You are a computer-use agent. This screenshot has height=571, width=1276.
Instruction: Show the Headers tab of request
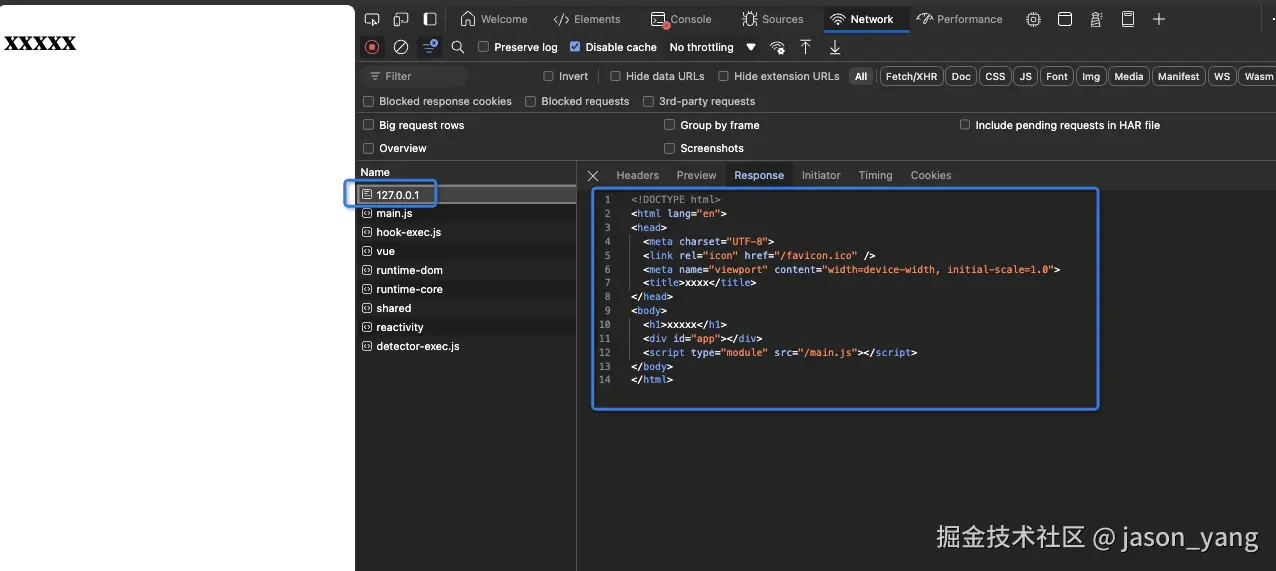[637, 175]
